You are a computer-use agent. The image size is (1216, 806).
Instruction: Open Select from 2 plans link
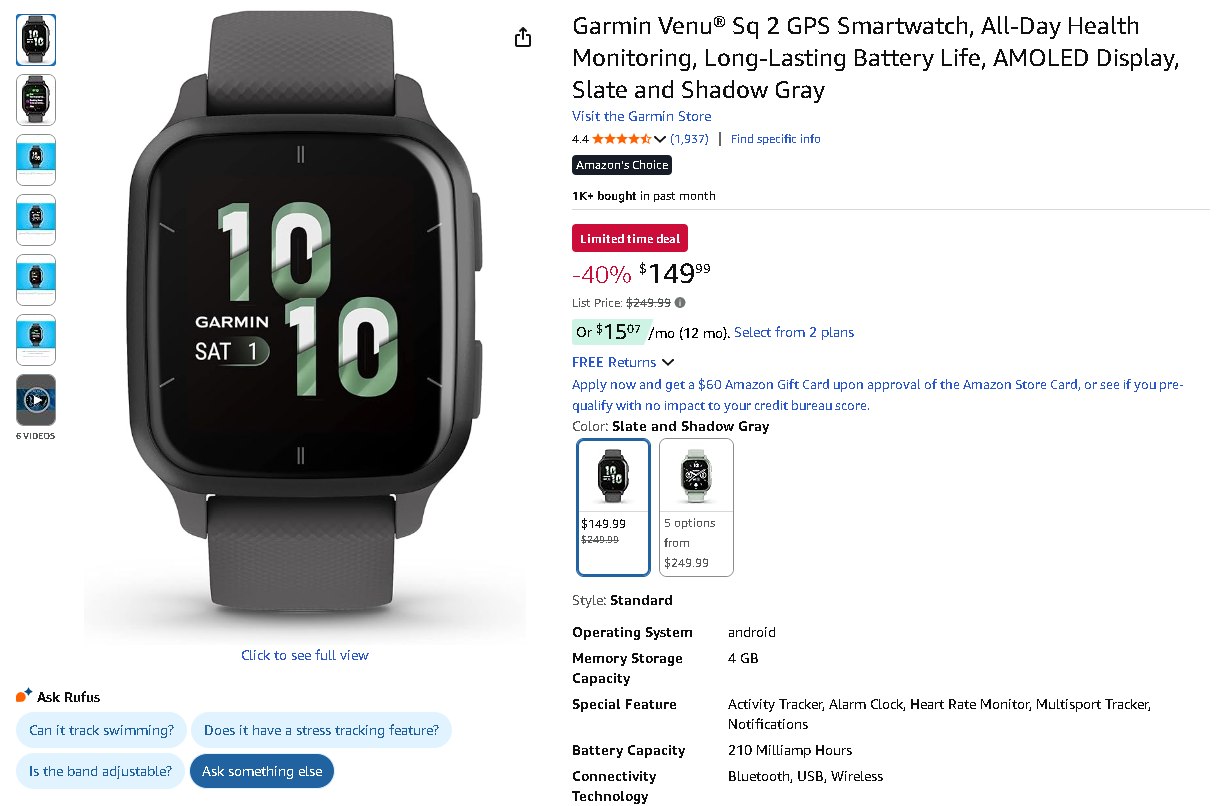coord(794,332)
